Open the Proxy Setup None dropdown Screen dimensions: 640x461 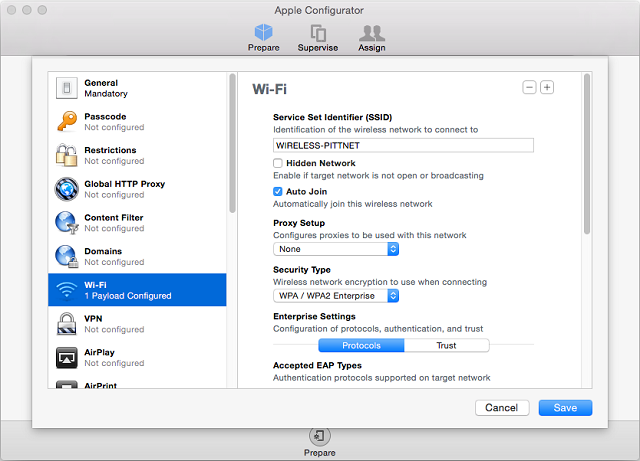coord(336,249)
